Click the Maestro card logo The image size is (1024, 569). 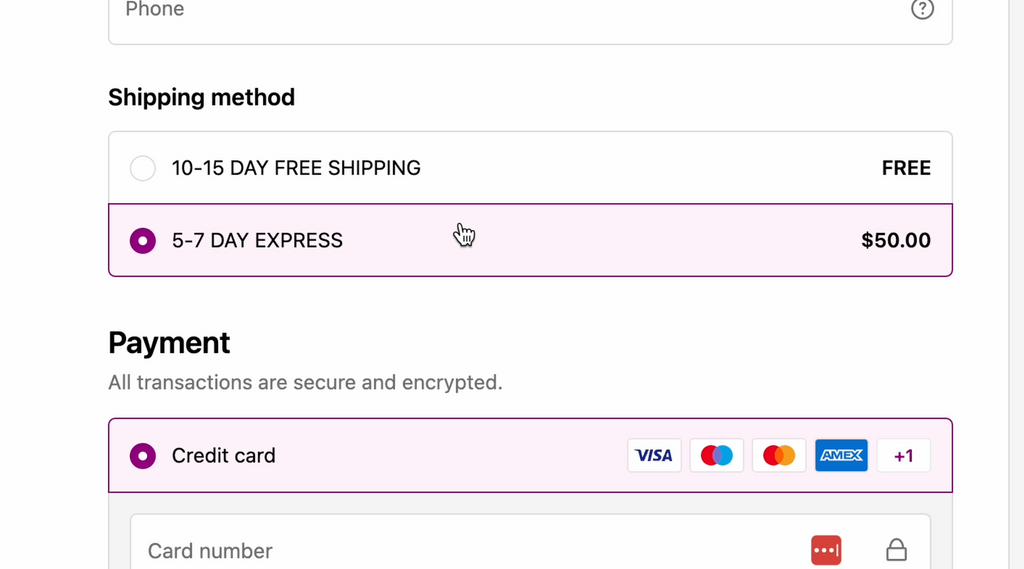click(x=717, y=455)
